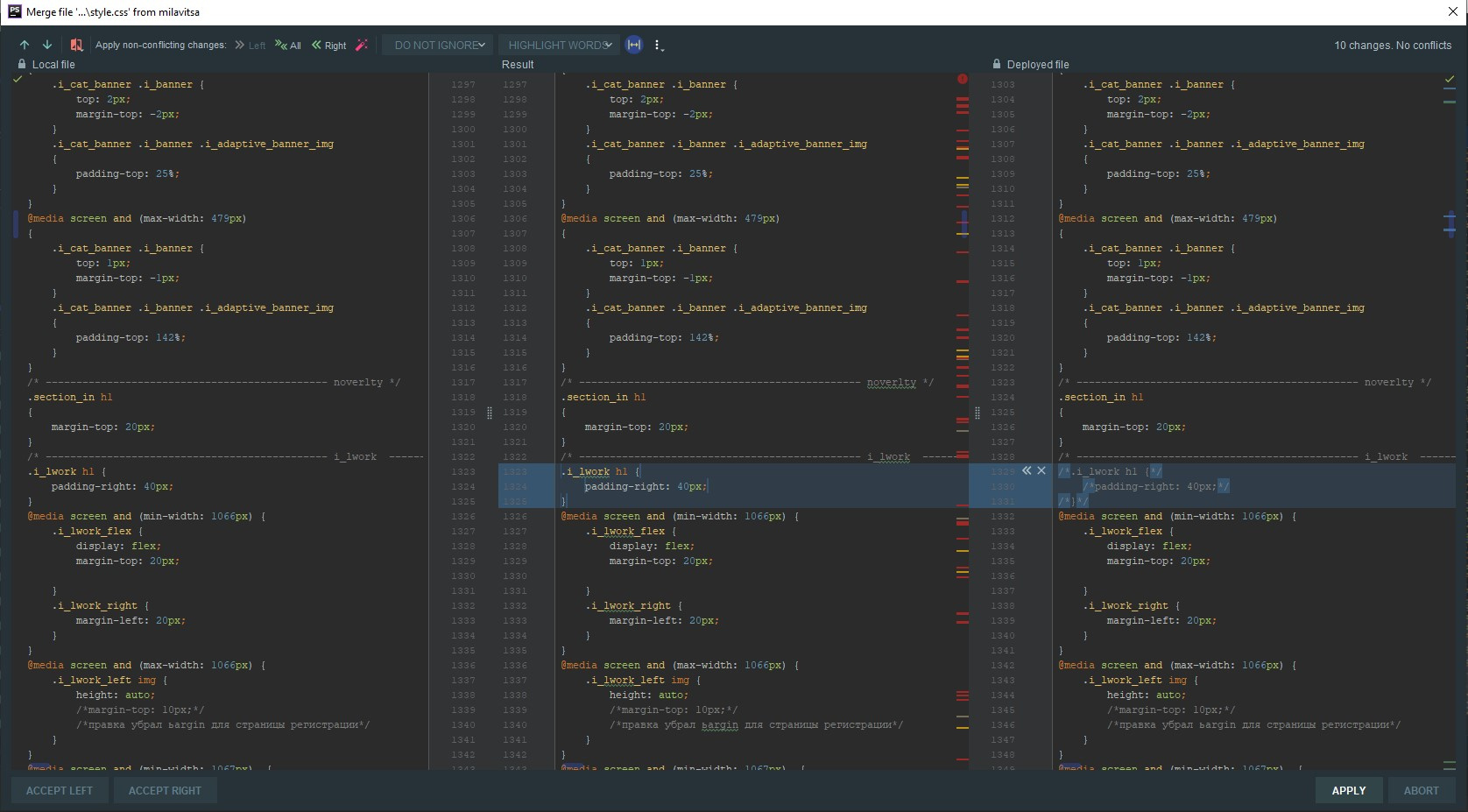Image resolution: width=1468 pixels, height=812 pixels.
Task: Click line number 1323 in Result gutter
Action: pyautogui.click(x=515, y=471)
